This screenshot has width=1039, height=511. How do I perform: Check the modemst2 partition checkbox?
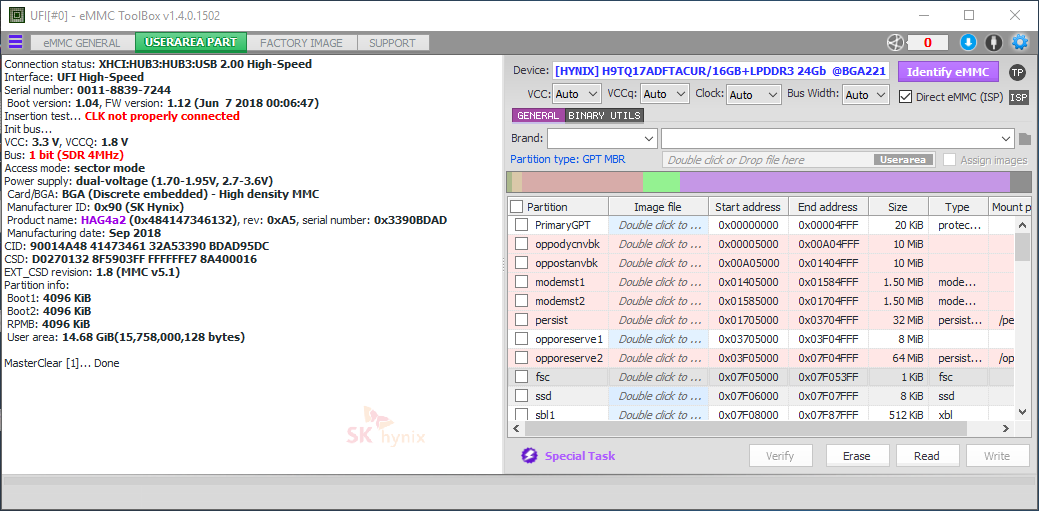pyautogui.click(x=521, y=301)
